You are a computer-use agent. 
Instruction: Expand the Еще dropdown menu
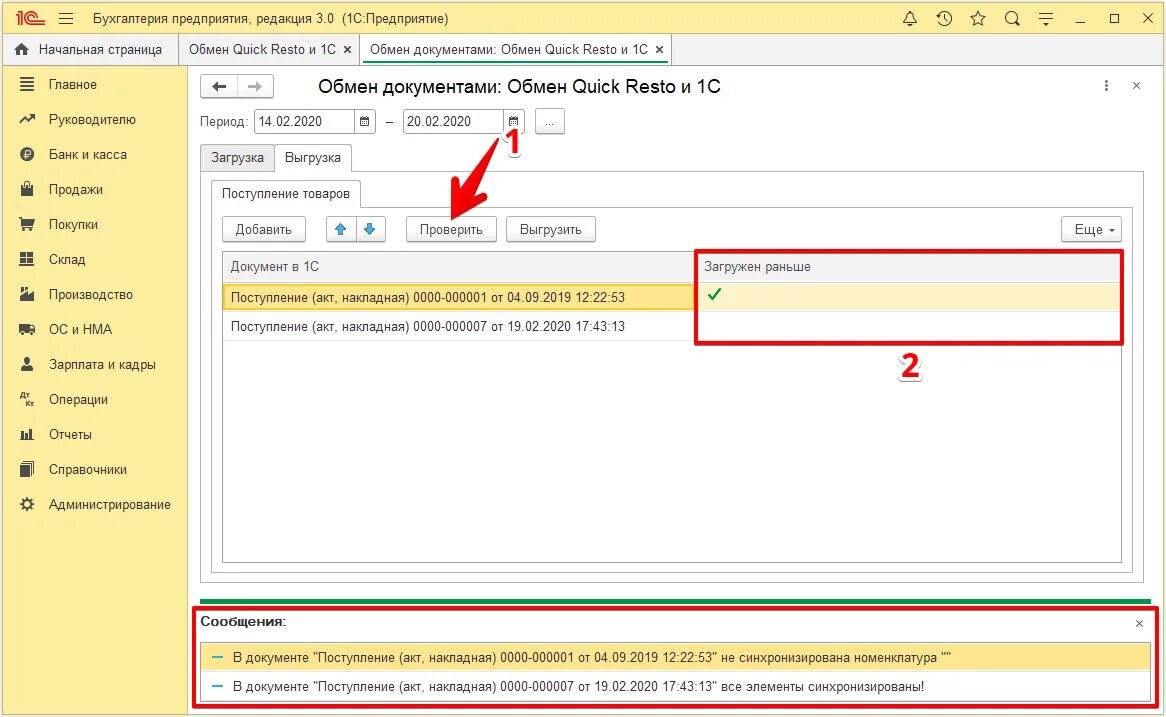[1091, 230]
